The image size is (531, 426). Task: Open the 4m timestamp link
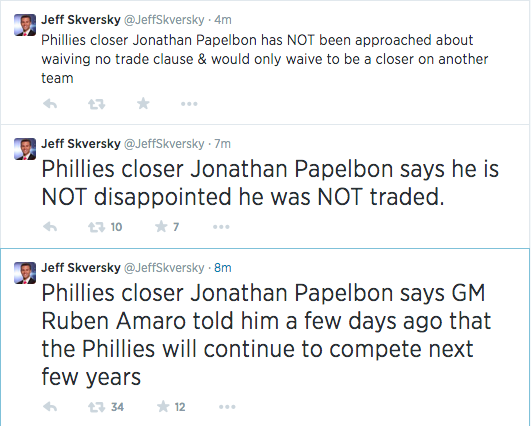(223, 20)
